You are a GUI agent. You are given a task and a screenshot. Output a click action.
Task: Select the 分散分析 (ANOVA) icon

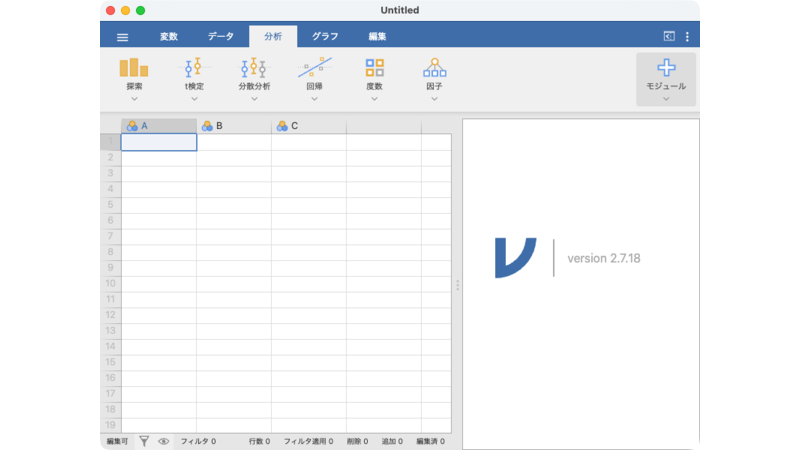tap(254, 68)
